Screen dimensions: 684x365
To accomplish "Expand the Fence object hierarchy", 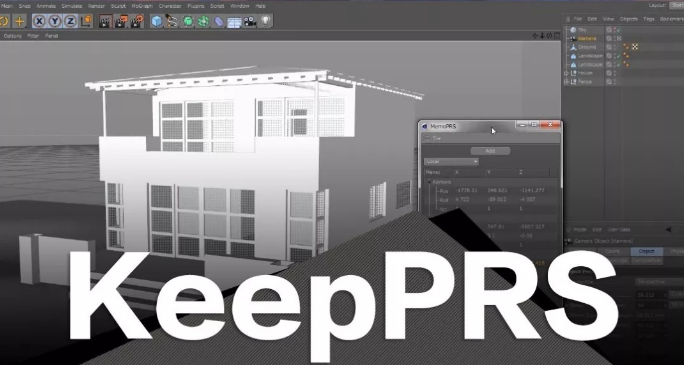I will tap(567, 82).
